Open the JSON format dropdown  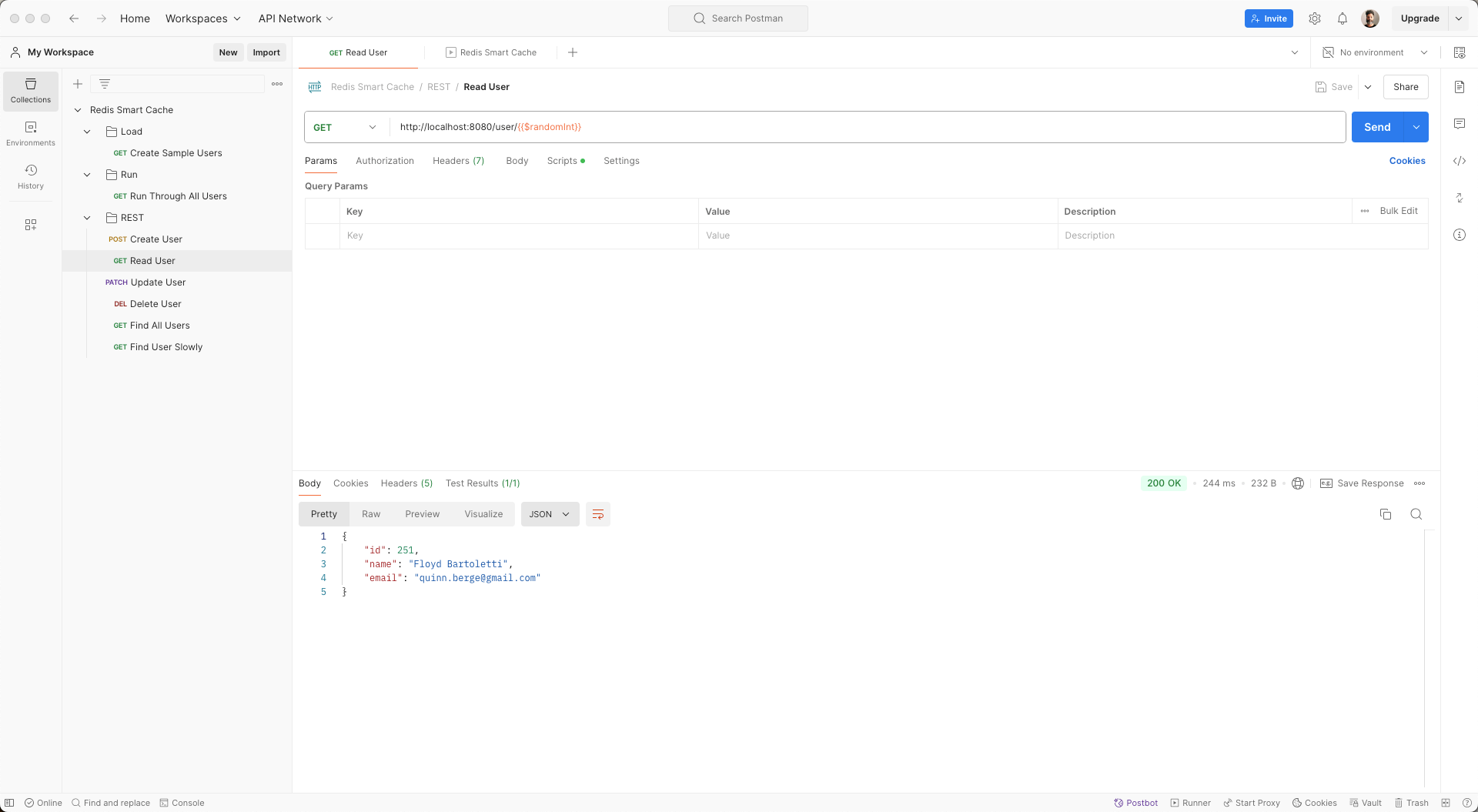click(550, 514)
